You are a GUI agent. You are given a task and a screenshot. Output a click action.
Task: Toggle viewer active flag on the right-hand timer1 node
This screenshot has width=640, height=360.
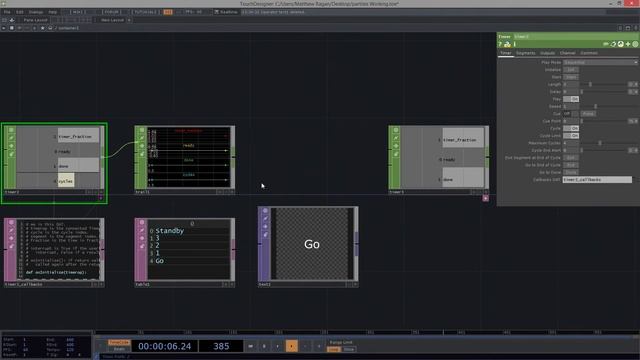[396, 130]
